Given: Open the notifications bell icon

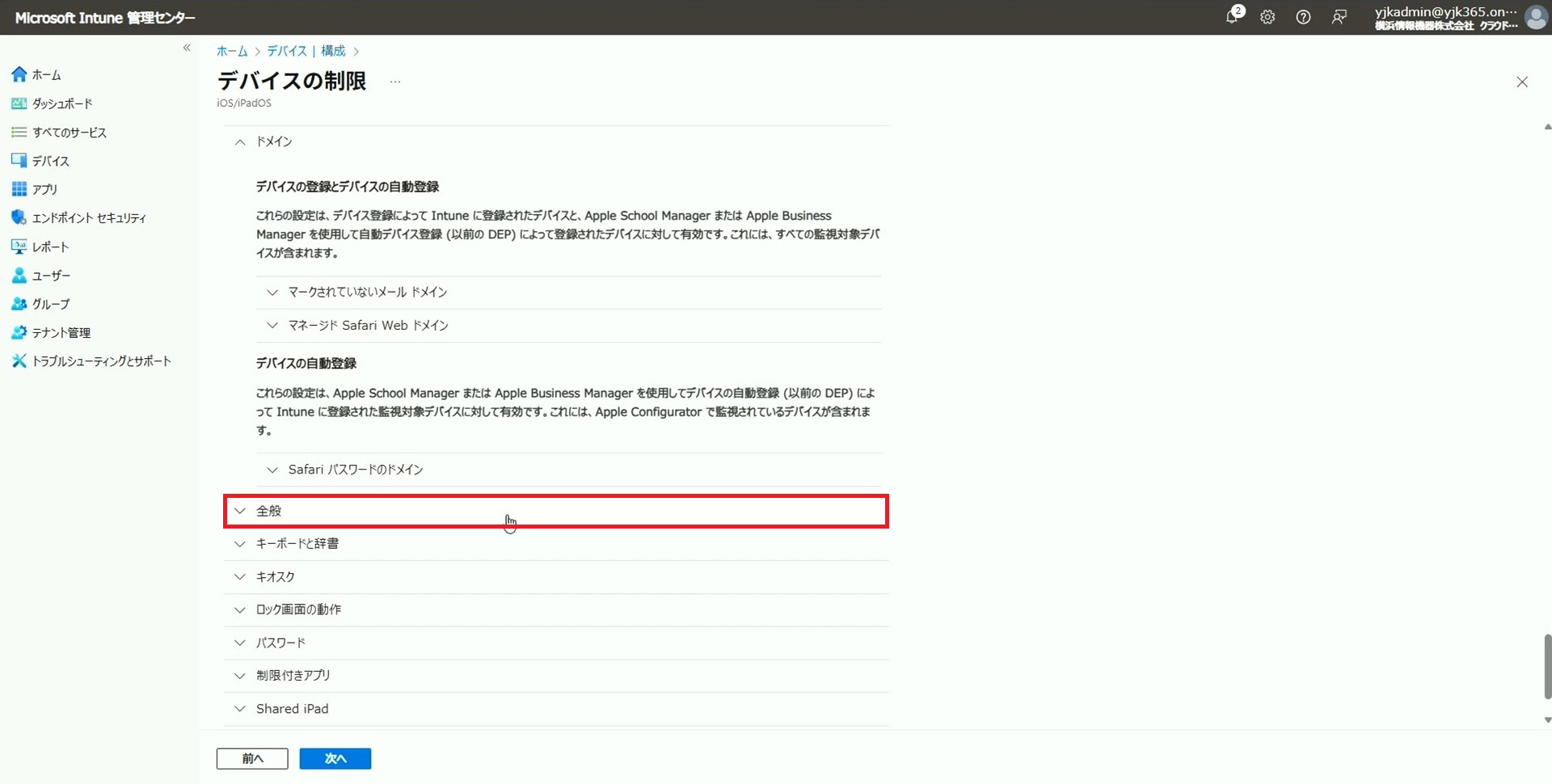Looking at the screenshot, I should 1232,17.
